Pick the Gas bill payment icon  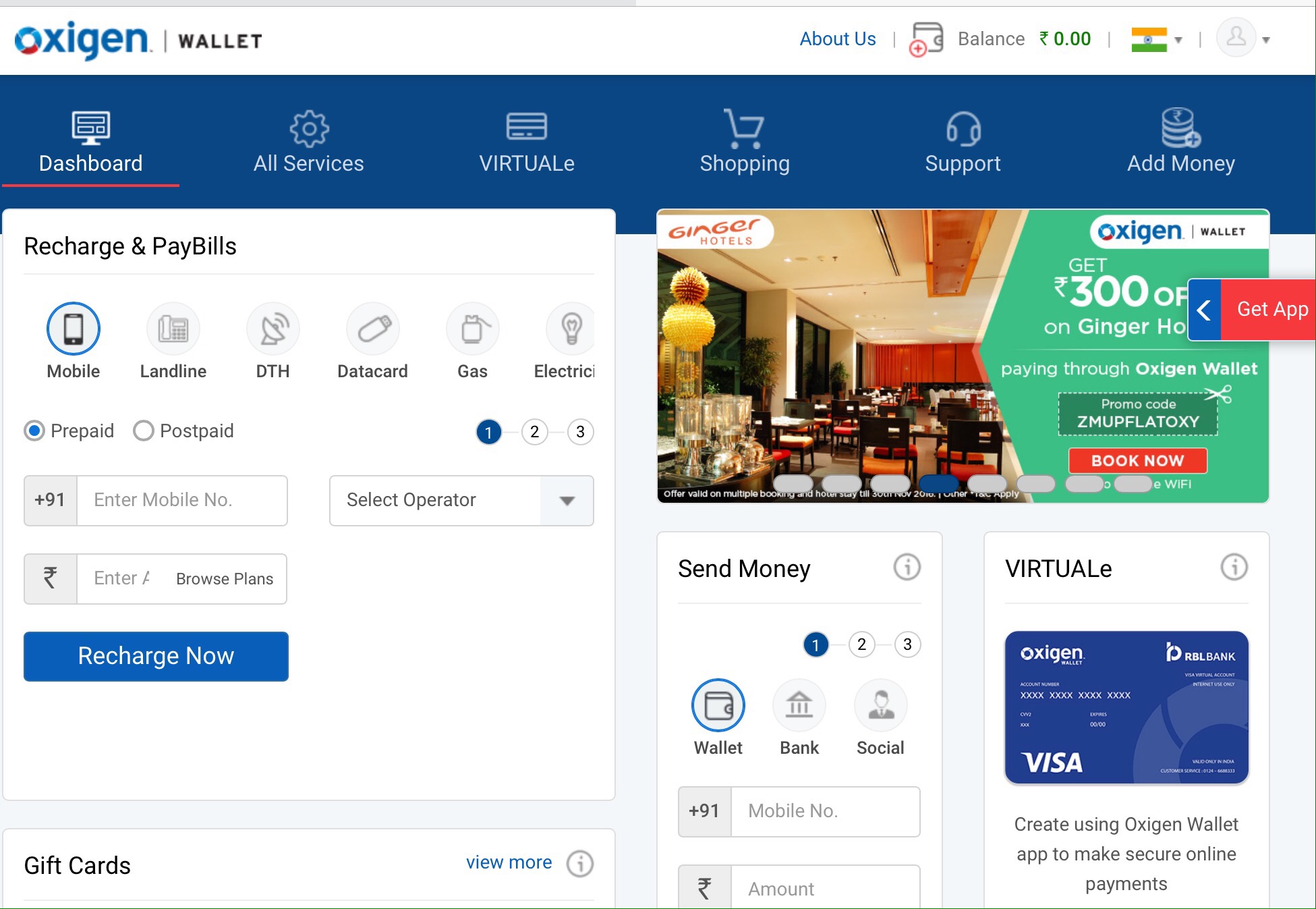472,329
